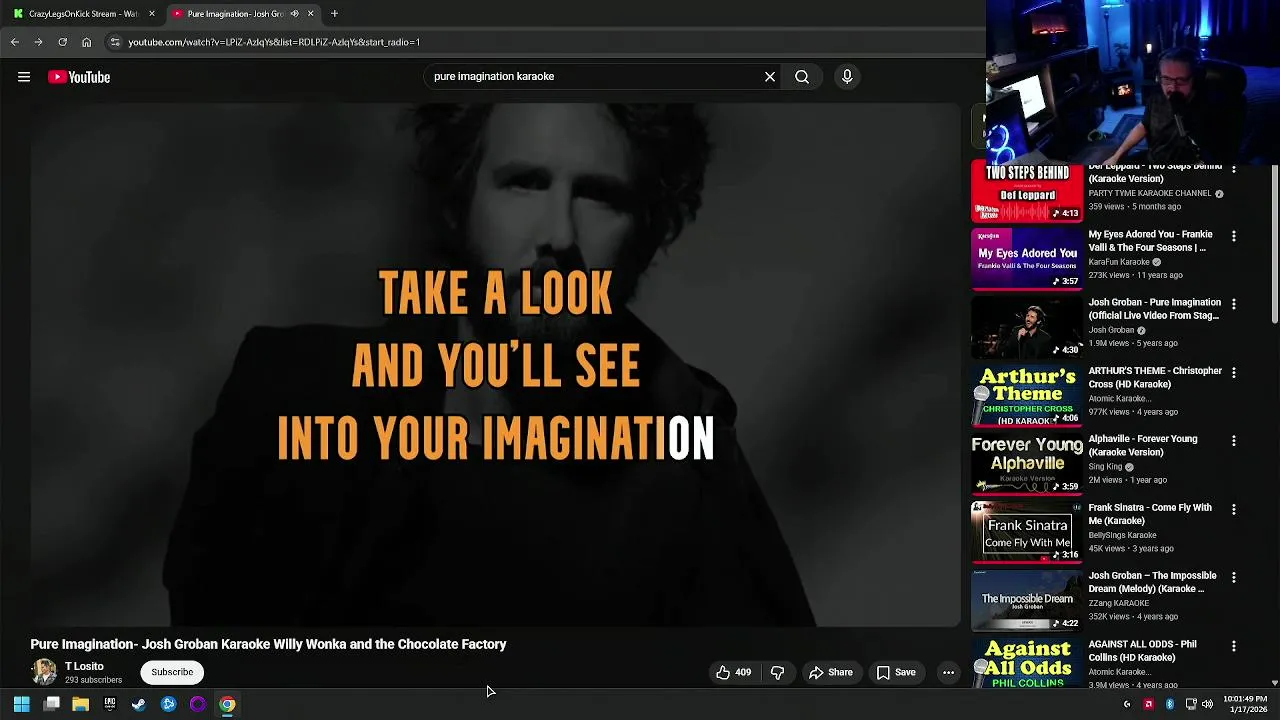Open the taskbar clock and date
The width and height of the screenshot is (1280, 720).
click(1245, 704)
